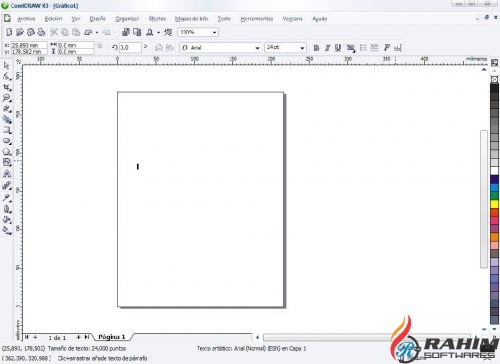Select the Text tool (letter A)
The width and height of the screenshot is (500, 364).
point(7,173)
